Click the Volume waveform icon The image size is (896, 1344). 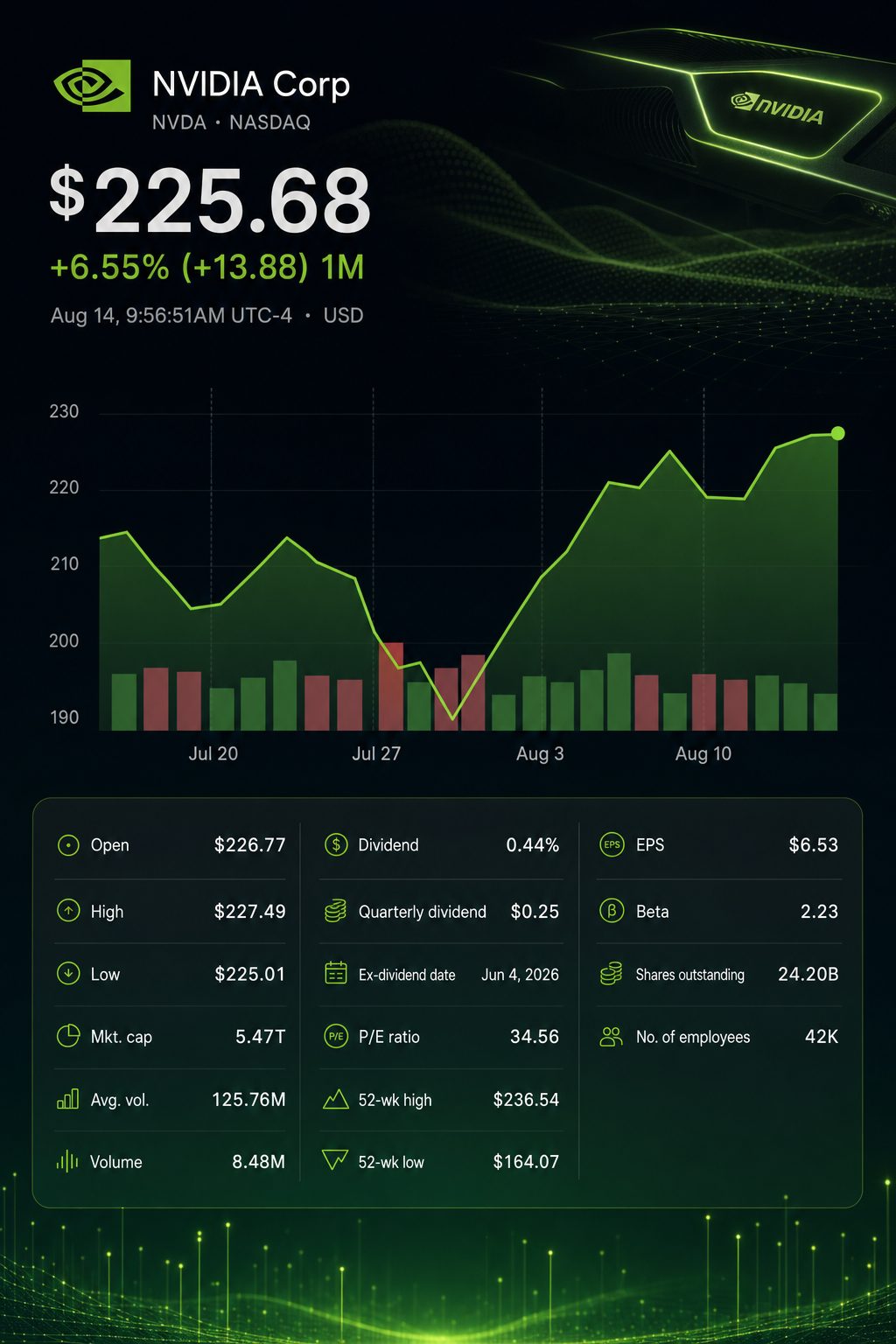click(67, 1161)
